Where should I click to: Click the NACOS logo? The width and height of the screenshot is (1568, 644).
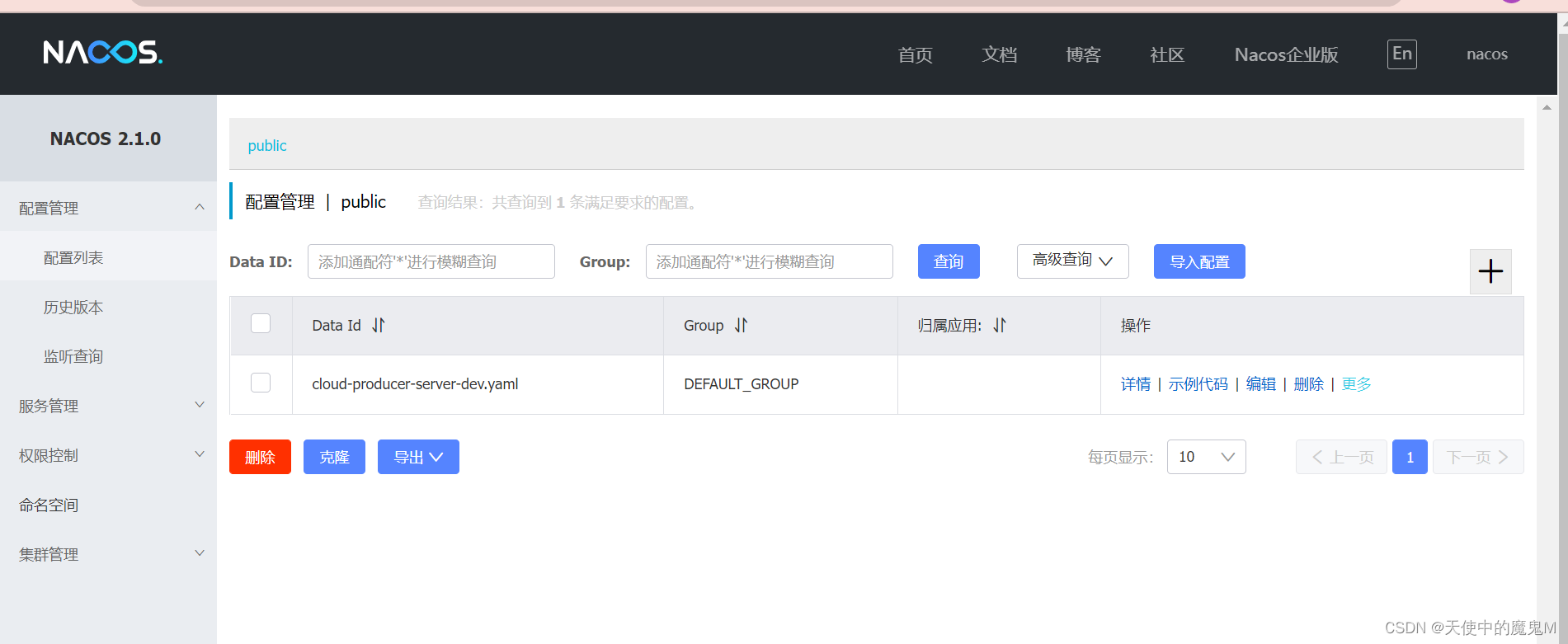pos(103,53)
